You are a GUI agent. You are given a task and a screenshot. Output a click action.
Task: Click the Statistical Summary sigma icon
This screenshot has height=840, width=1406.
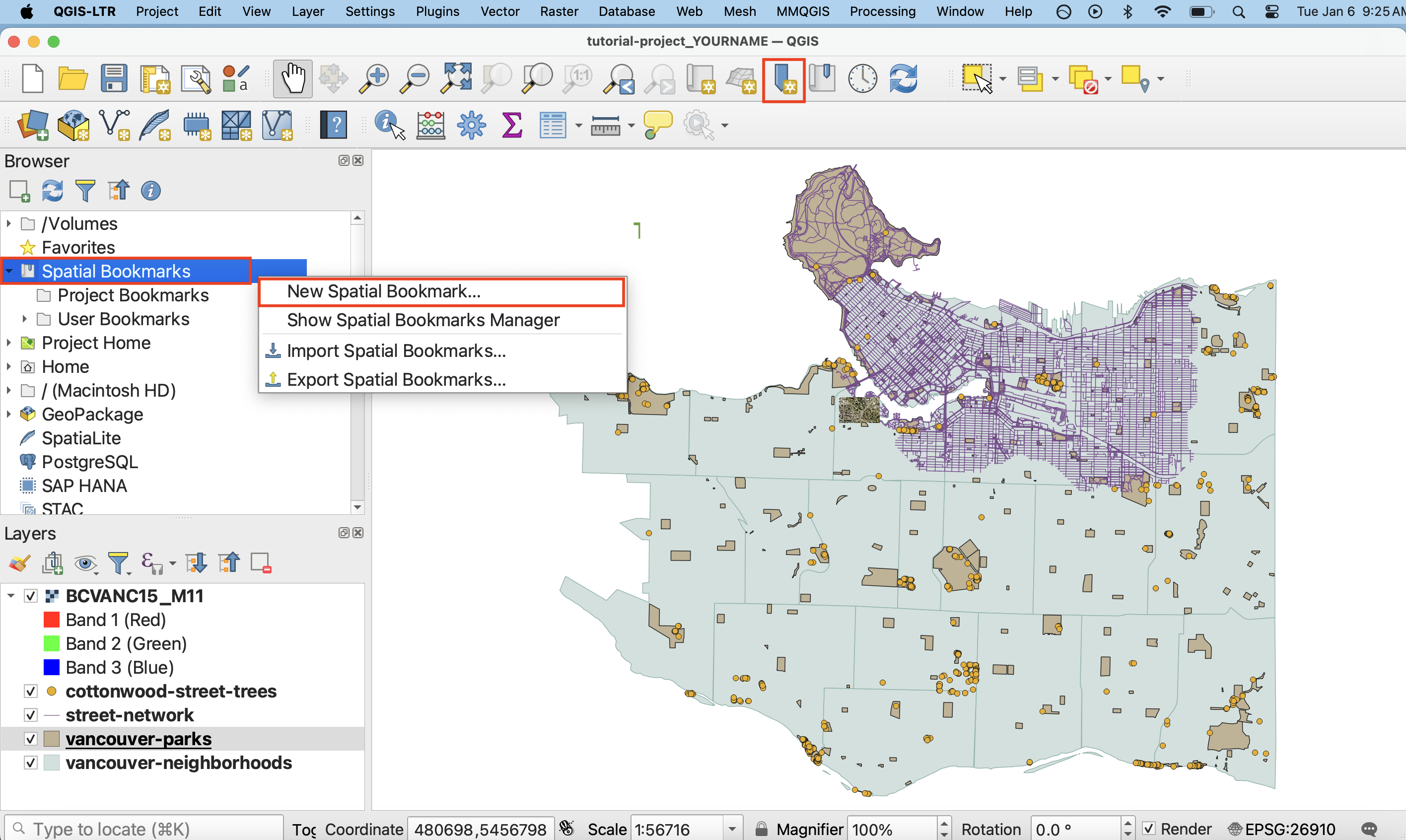tap(512, 125)
